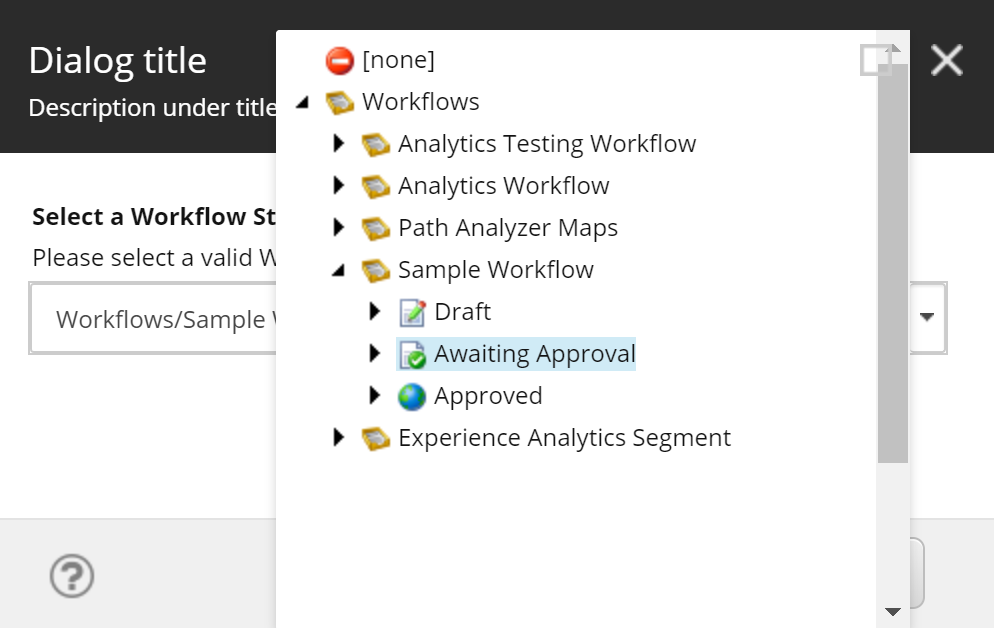Select the [none] option
Screen dimensions: 994x628
(399, 59)
